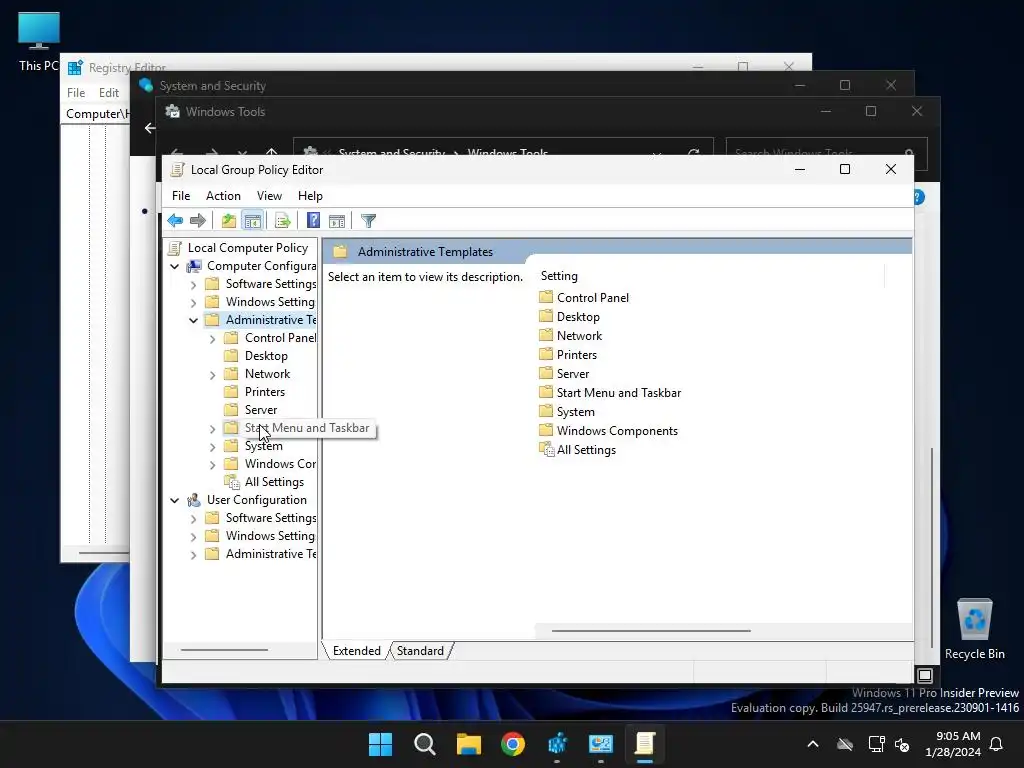Select Server in the left tree

(261, 409)
